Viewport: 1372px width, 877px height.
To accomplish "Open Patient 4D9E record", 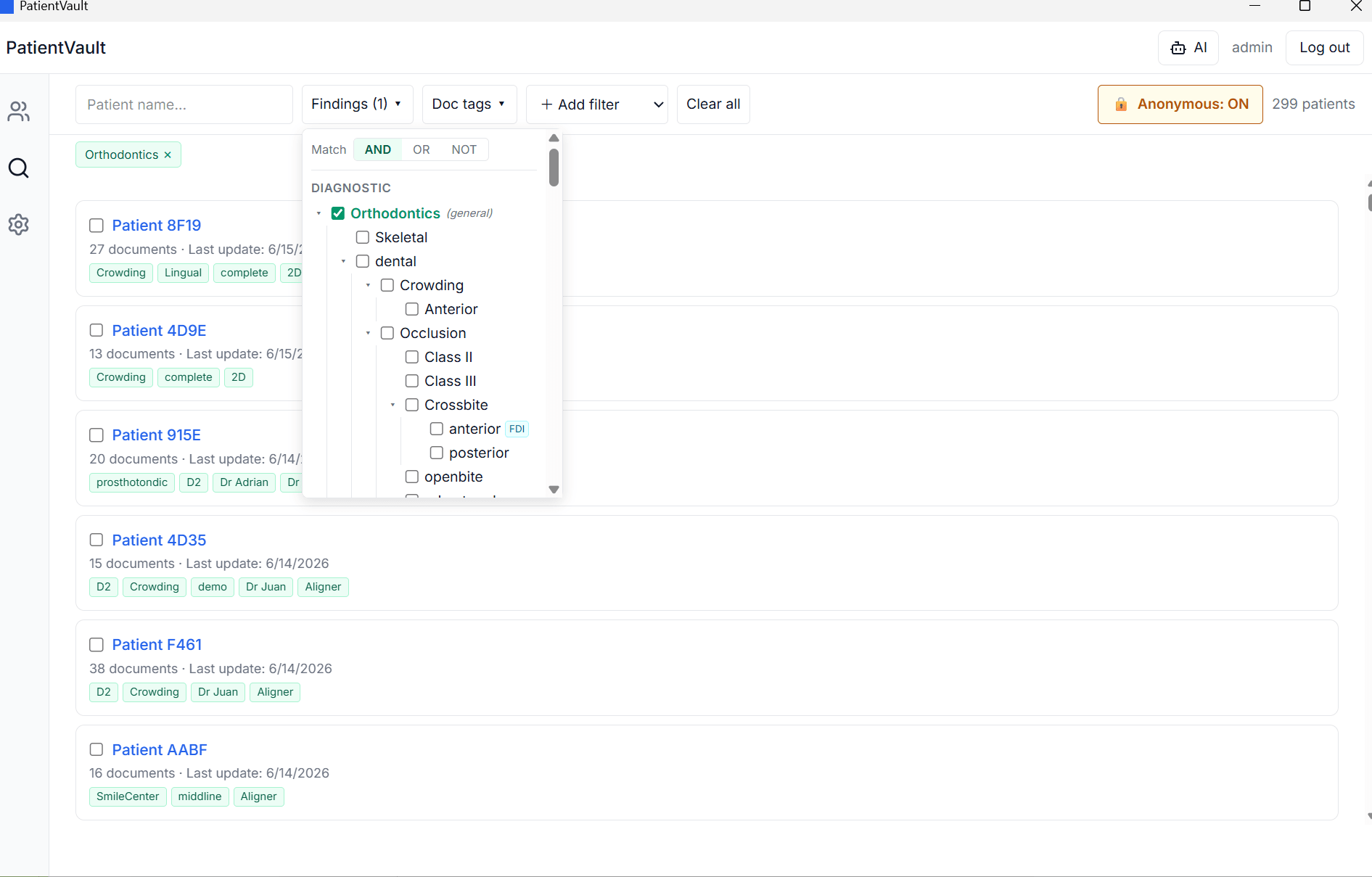I will coord(159,331).
